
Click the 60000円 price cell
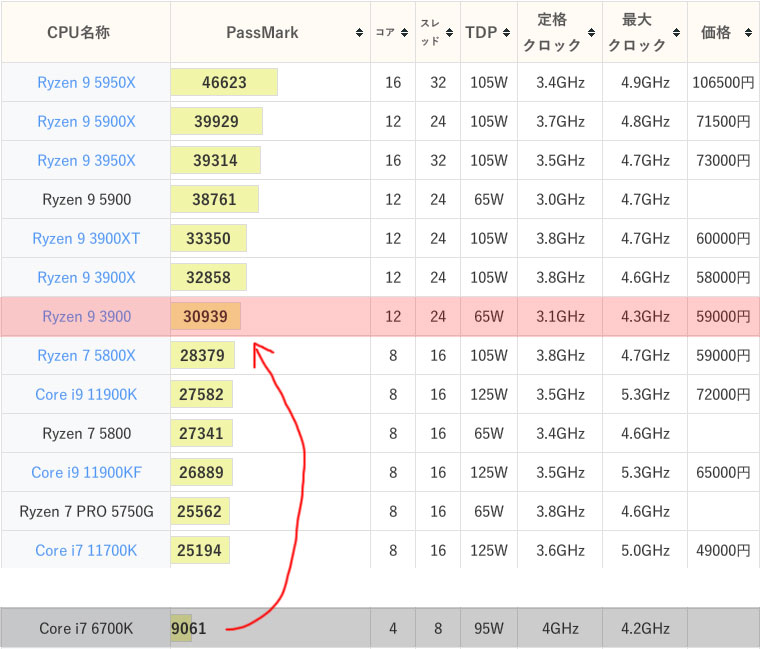(723, 238)
